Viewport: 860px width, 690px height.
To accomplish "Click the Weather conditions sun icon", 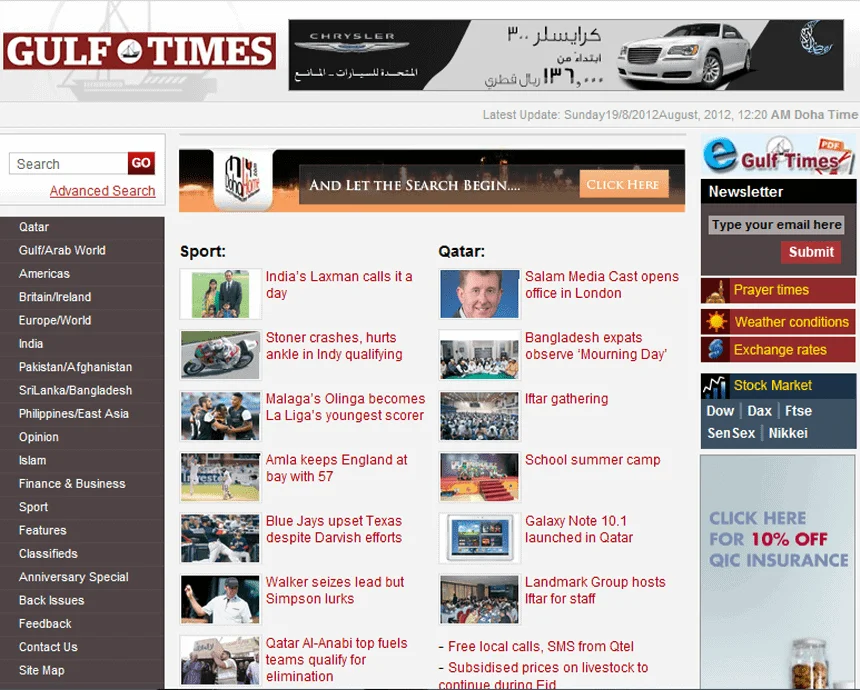I will (716, 321).
